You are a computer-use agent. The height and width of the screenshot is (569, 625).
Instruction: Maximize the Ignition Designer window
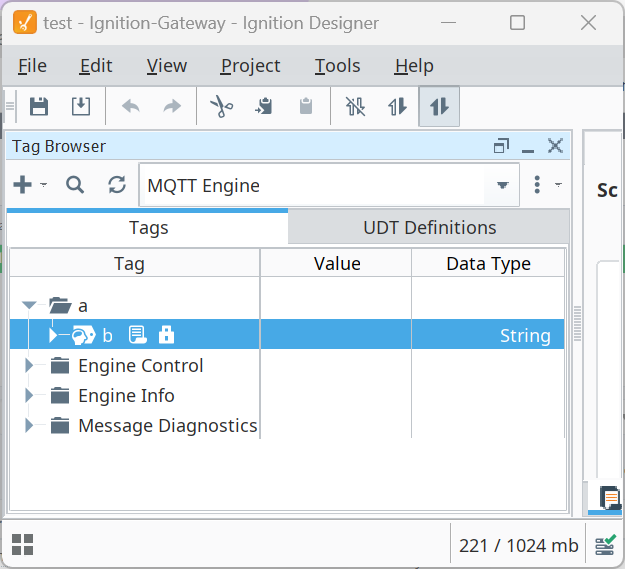(517, 23)
